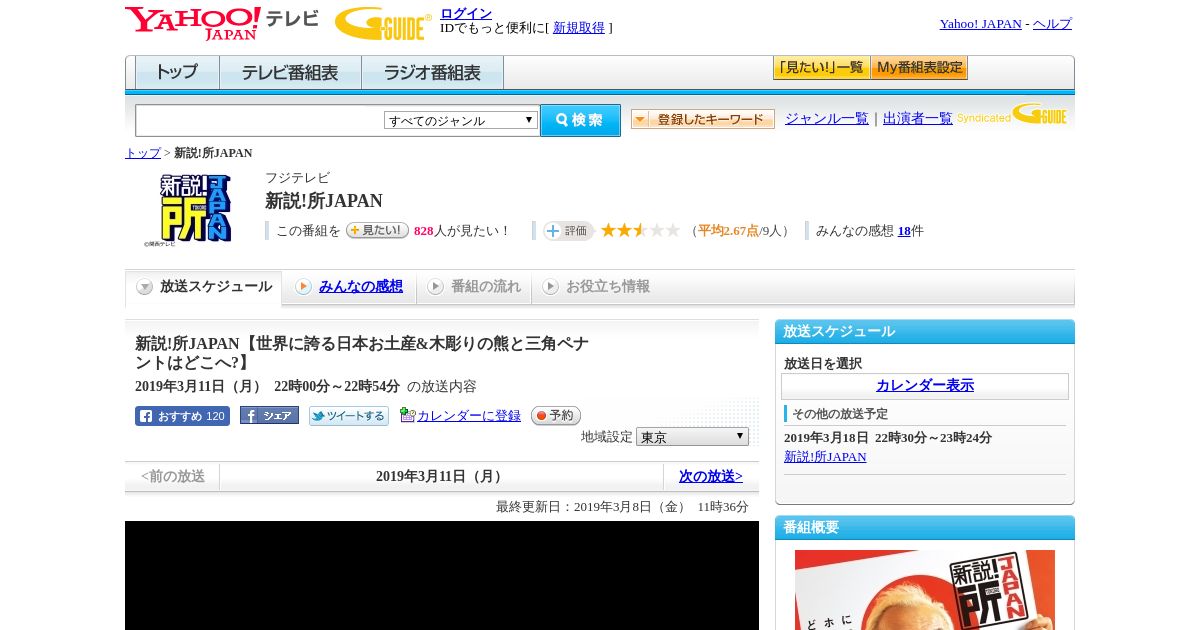Click the star rating display

click(x=640, y=231)
